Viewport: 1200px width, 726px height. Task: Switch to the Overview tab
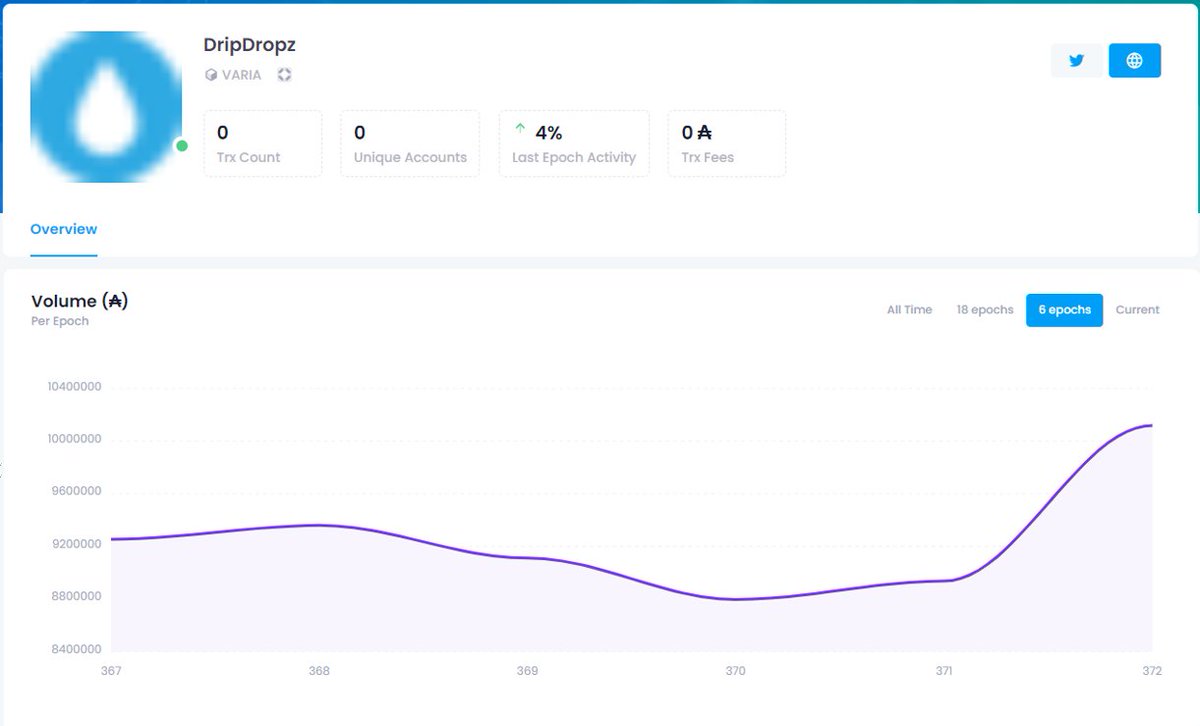(x=63, y=229)
